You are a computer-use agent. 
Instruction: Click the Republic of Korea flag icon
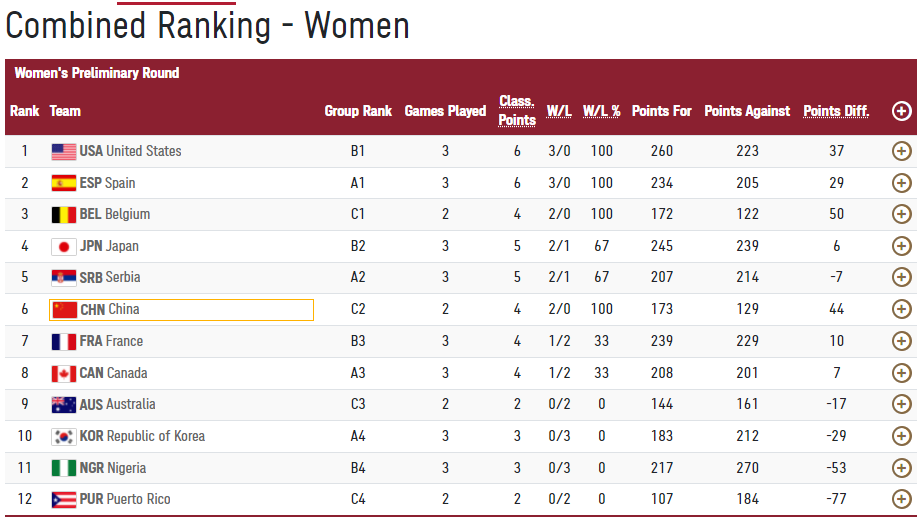pos(64,437)
